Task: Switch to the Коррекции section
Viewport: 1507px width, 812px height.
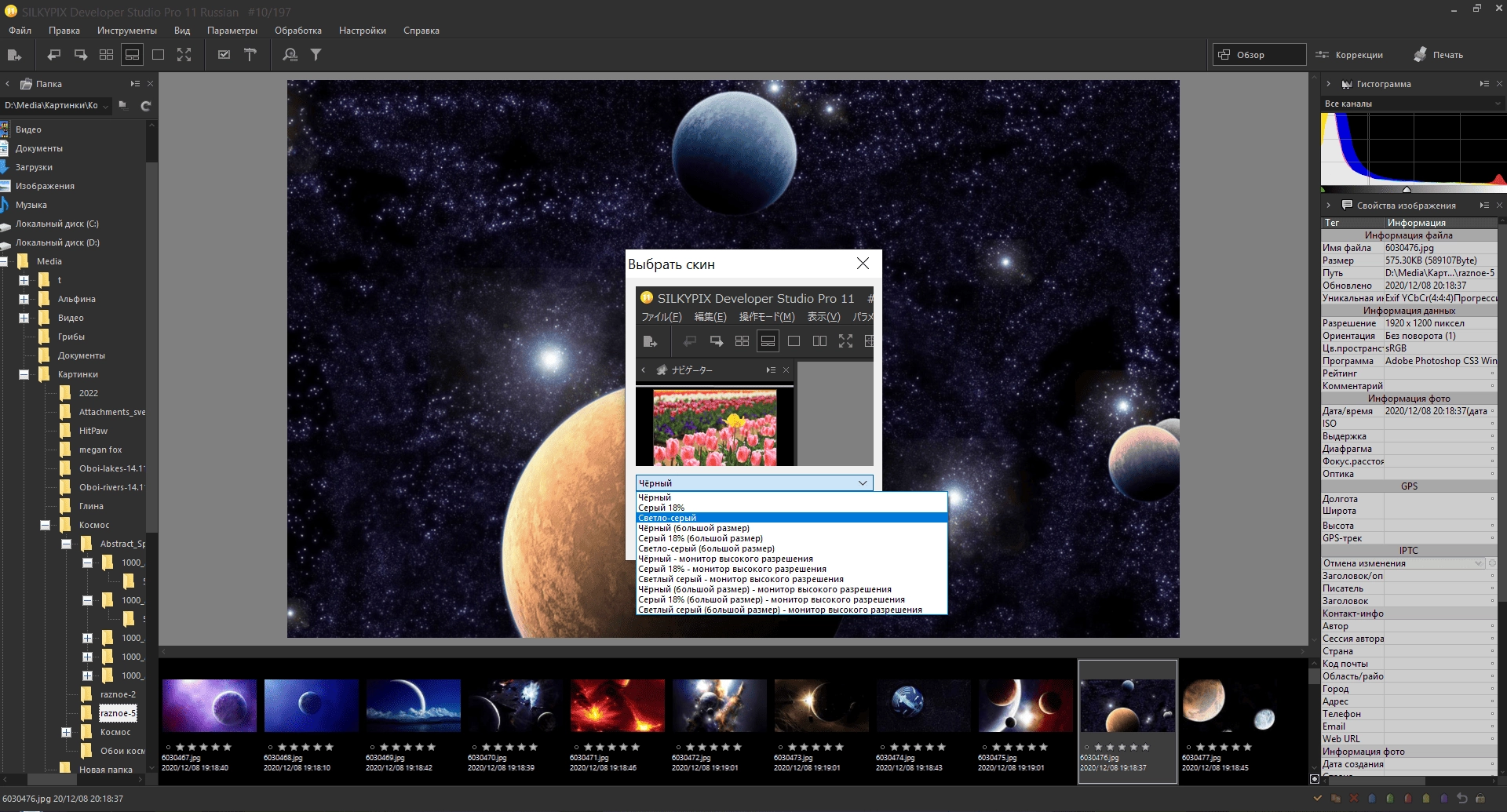Action: coord(1350,55)
